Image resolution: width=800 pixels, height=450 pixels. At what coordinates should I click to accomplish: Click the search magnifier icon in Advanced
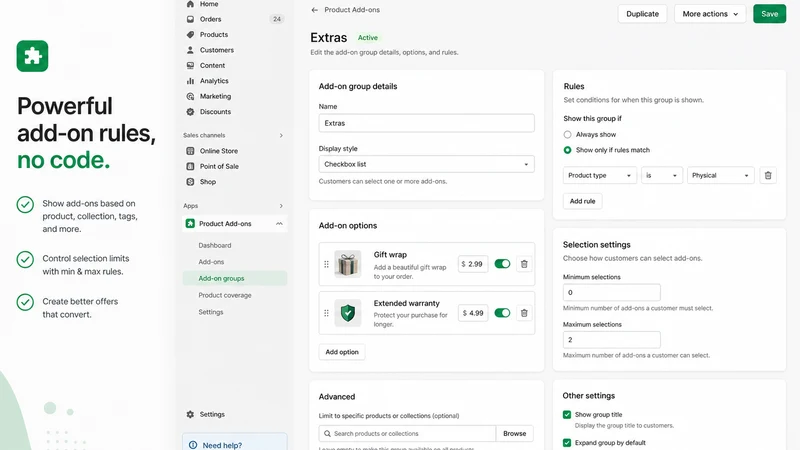point(328,434)
